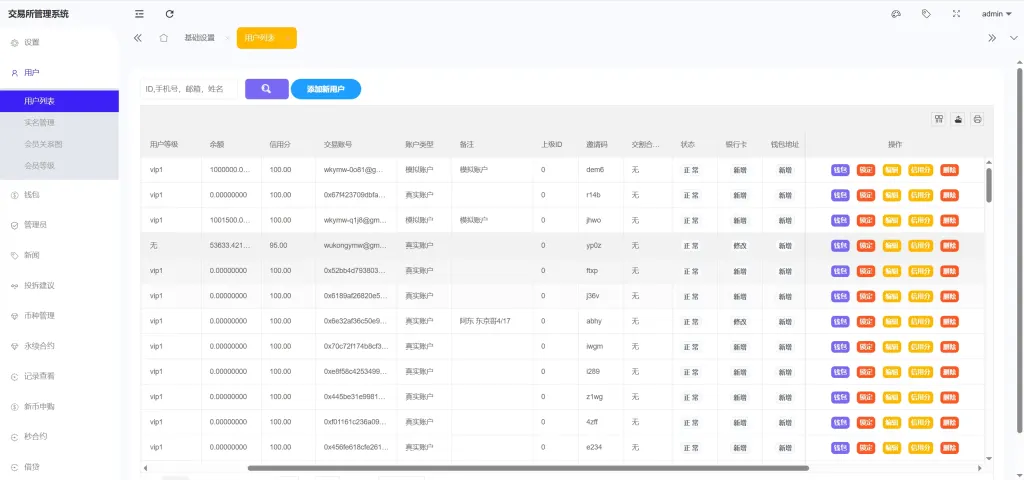Select 用户列表 in the sidebar submenu
This screenshot has width=1024, height=480.
point(59,101)
